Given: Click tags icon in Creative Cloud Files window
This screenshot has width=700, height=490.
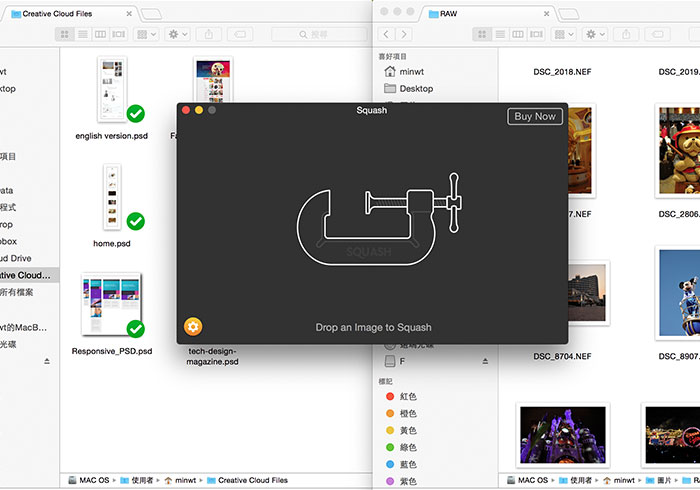Looking at the screenshot, I should (240, 34).
